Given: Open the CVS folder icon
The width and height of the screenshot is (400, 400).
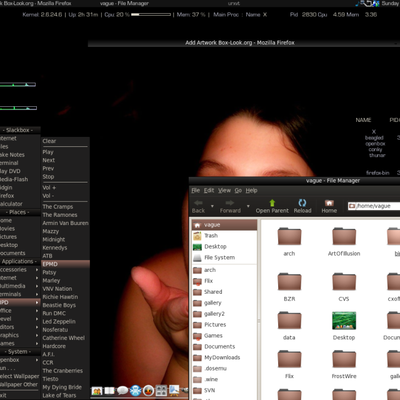Looking at the screenshot, I should [344, 282].
